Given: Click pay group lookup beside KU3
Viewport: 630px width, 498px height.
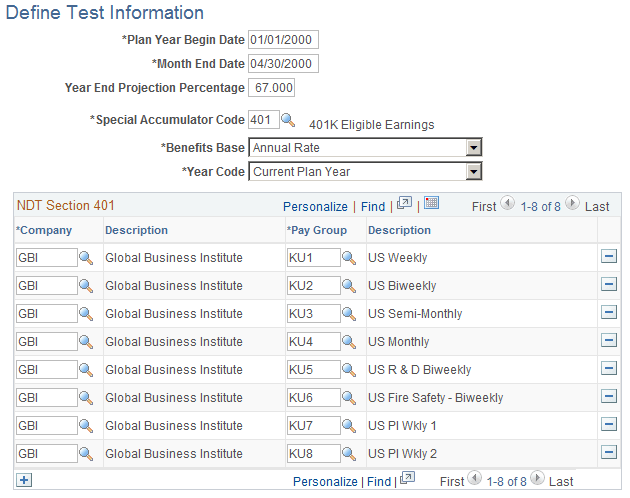Looking at the screenshot, I should coord(348,314).
